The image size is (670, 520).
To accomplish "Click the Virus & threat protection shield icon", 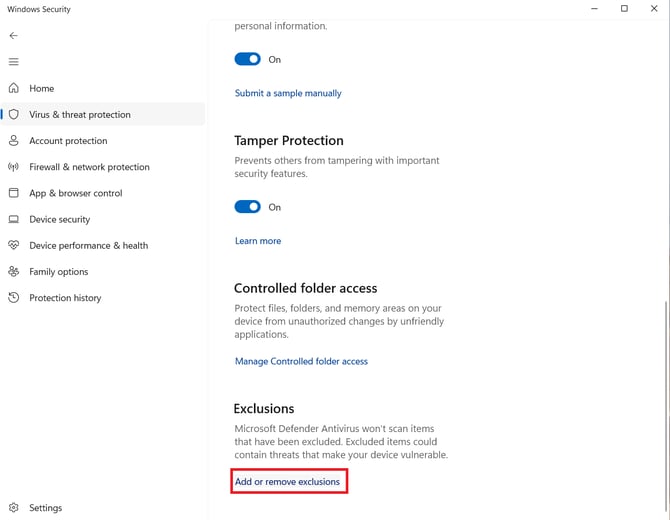I will [x=14, y=114].
